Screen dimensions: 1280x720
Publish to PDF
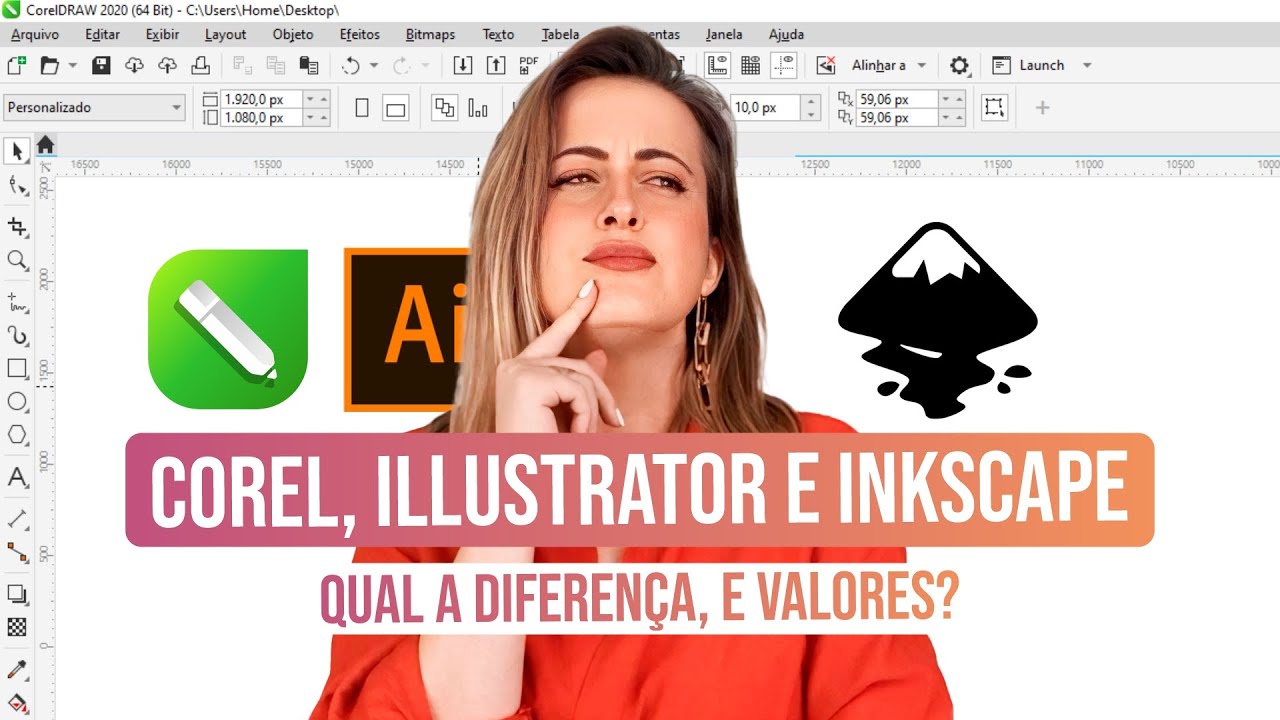pyautogui.click(x=529, y=65)
